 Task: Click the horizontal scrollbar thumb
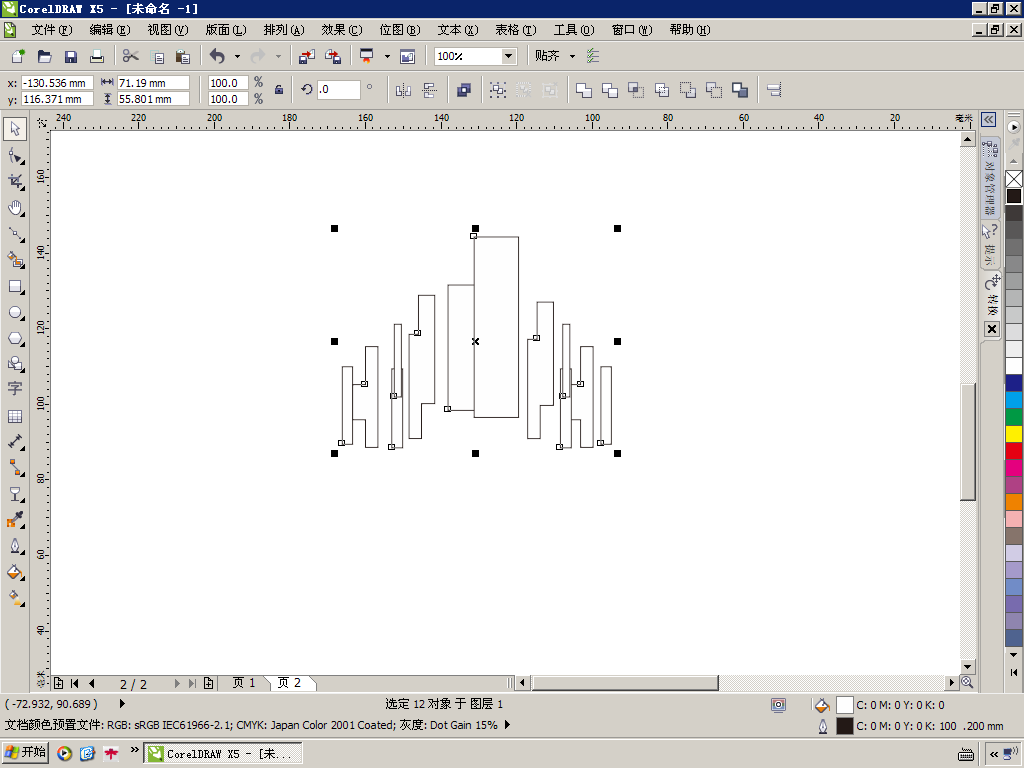625,683
